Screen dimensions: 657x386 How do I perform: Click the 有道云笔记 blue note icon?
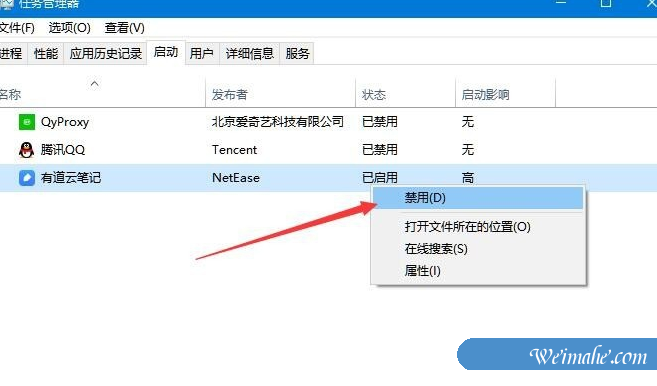click(27, 178)
